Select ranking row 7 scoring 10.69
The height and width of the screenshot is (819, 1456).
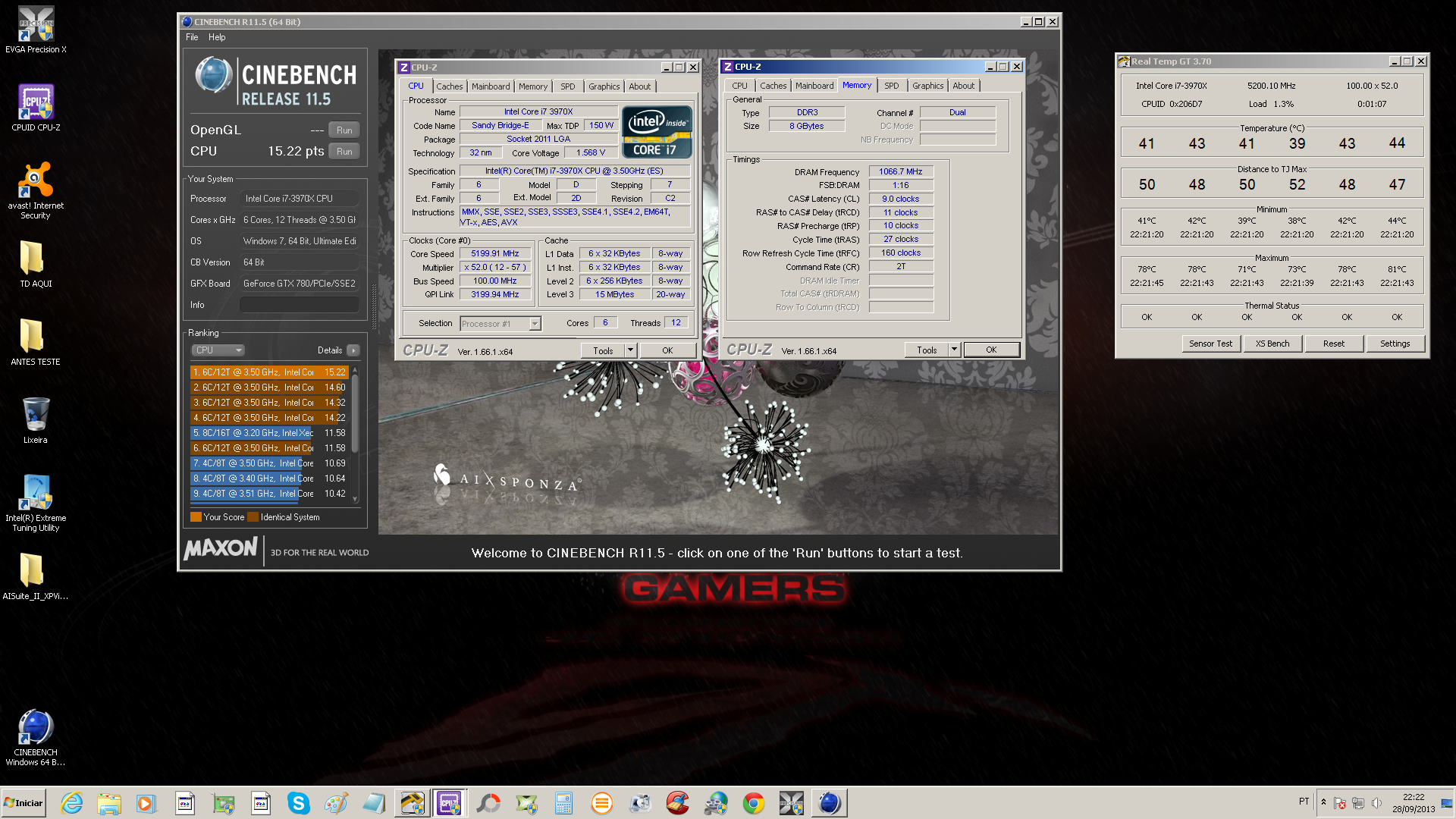tap(269, 463)
